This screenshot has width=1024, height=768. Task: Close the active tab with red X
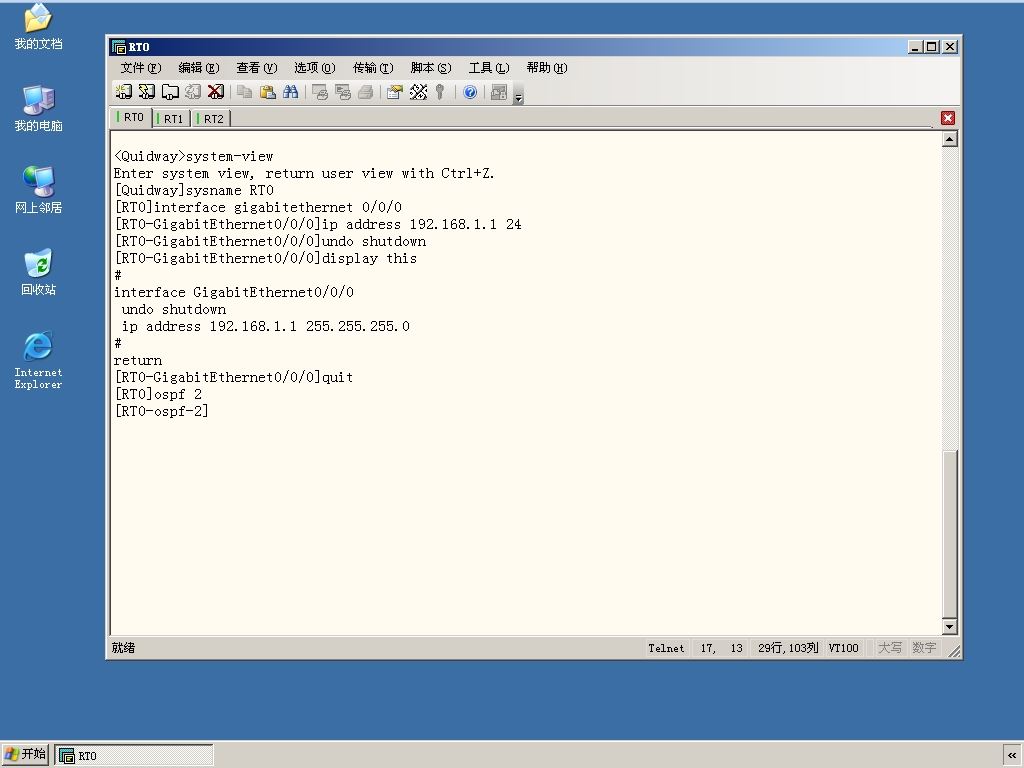[x=948, y=118]
